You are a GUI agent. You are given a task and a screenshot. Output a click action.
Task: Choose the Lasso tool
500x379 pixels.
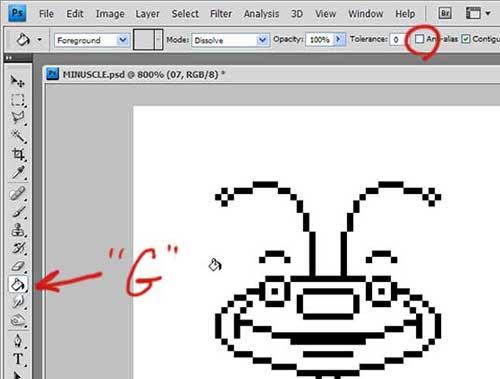coord(18,118)
